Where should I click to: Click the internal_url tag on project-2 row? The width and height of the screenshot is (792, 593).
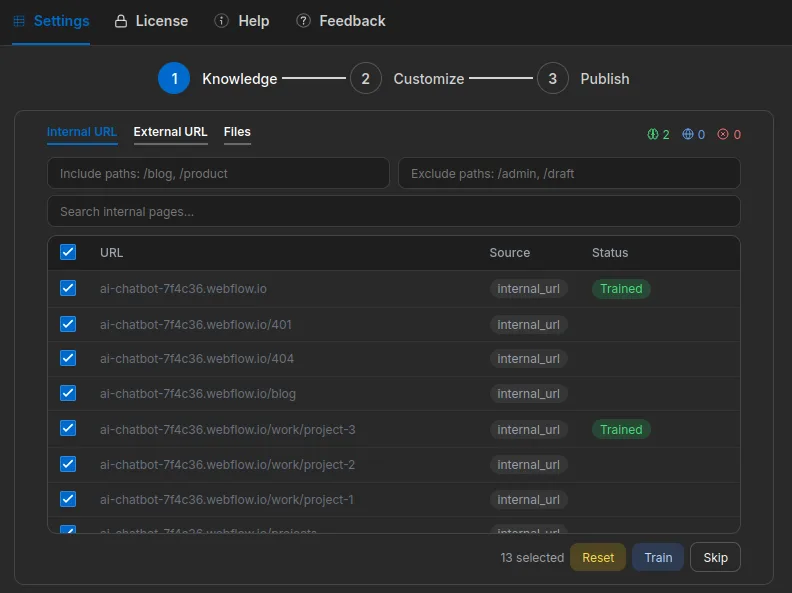point(528,465)
